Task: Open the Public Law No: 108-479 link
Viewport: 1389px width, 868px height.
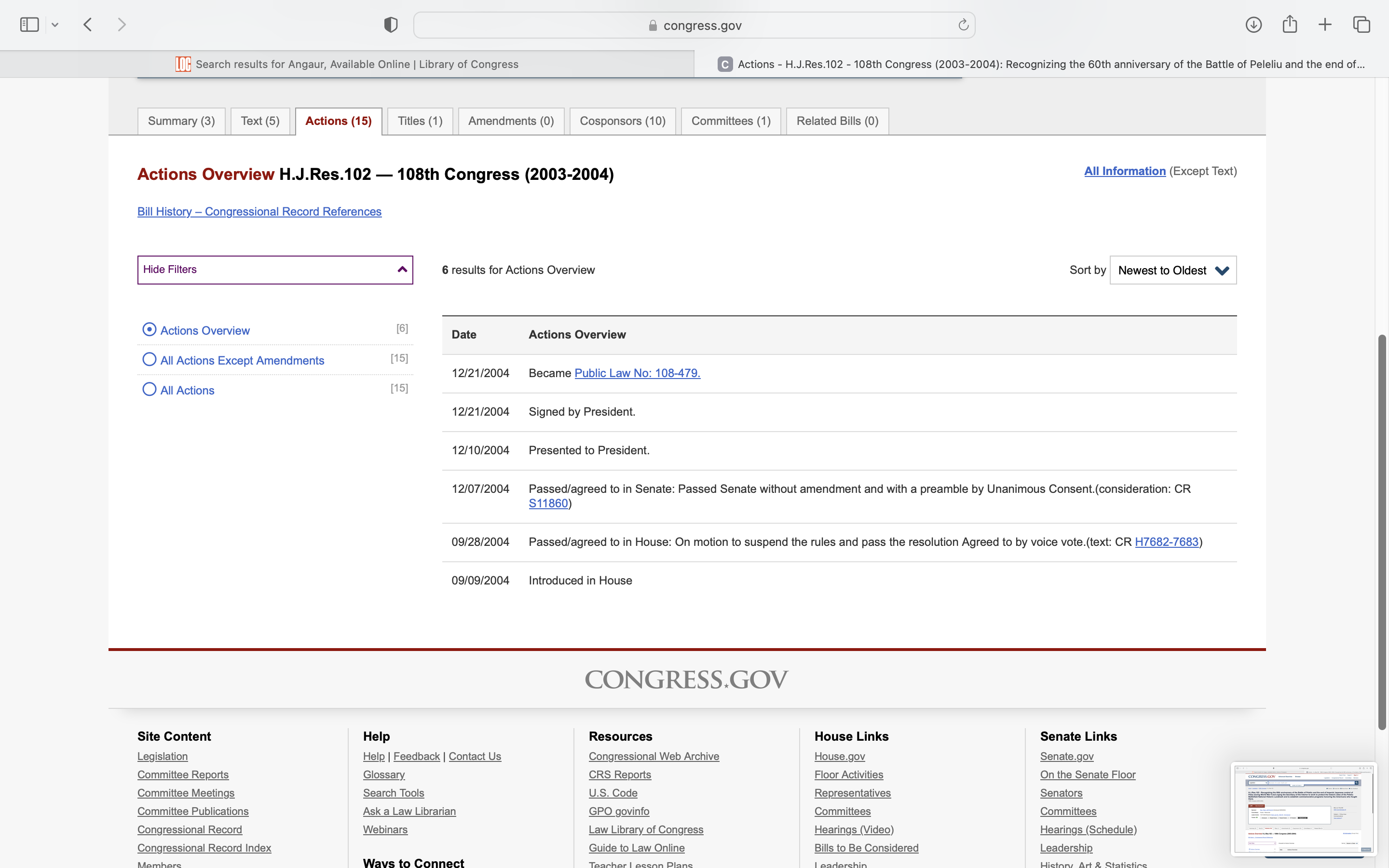Action: coord(637,373)
